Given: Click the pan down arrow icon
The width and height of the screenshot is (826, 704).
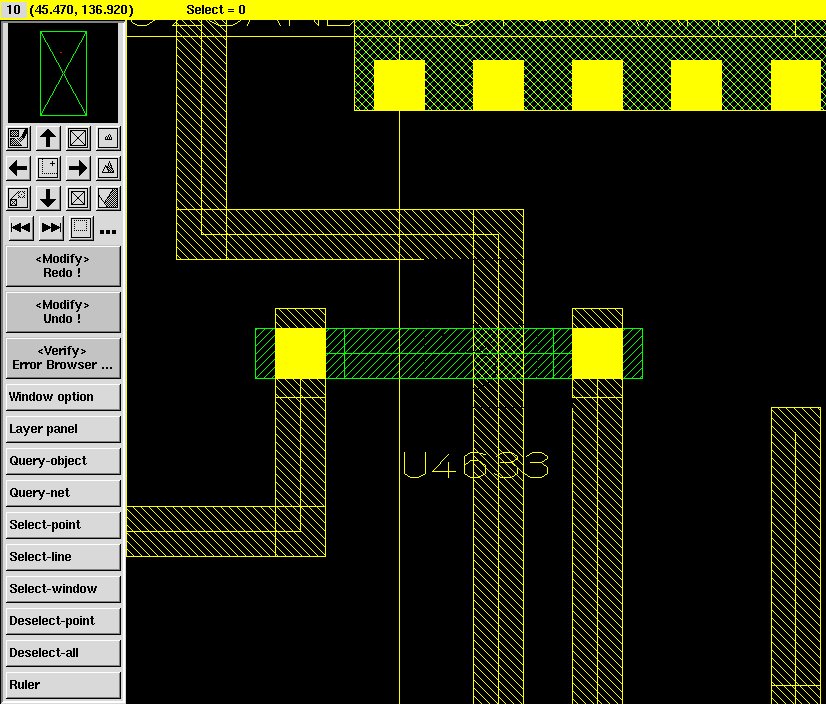Looking at the screenshot, I should (x=48, y=198).
